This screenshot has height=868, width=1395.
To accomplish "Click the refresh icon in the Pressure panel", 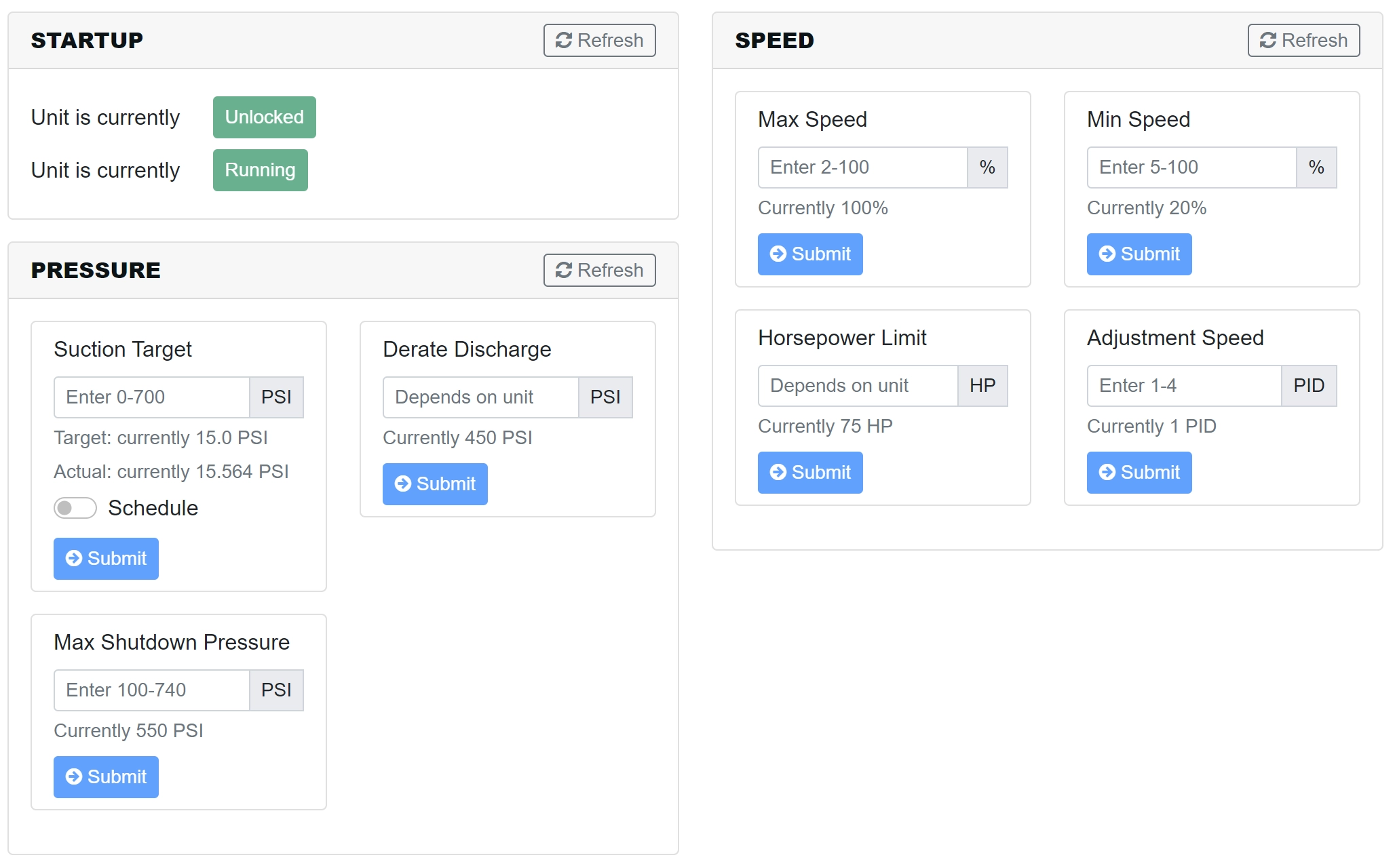I will coord(564,271).
